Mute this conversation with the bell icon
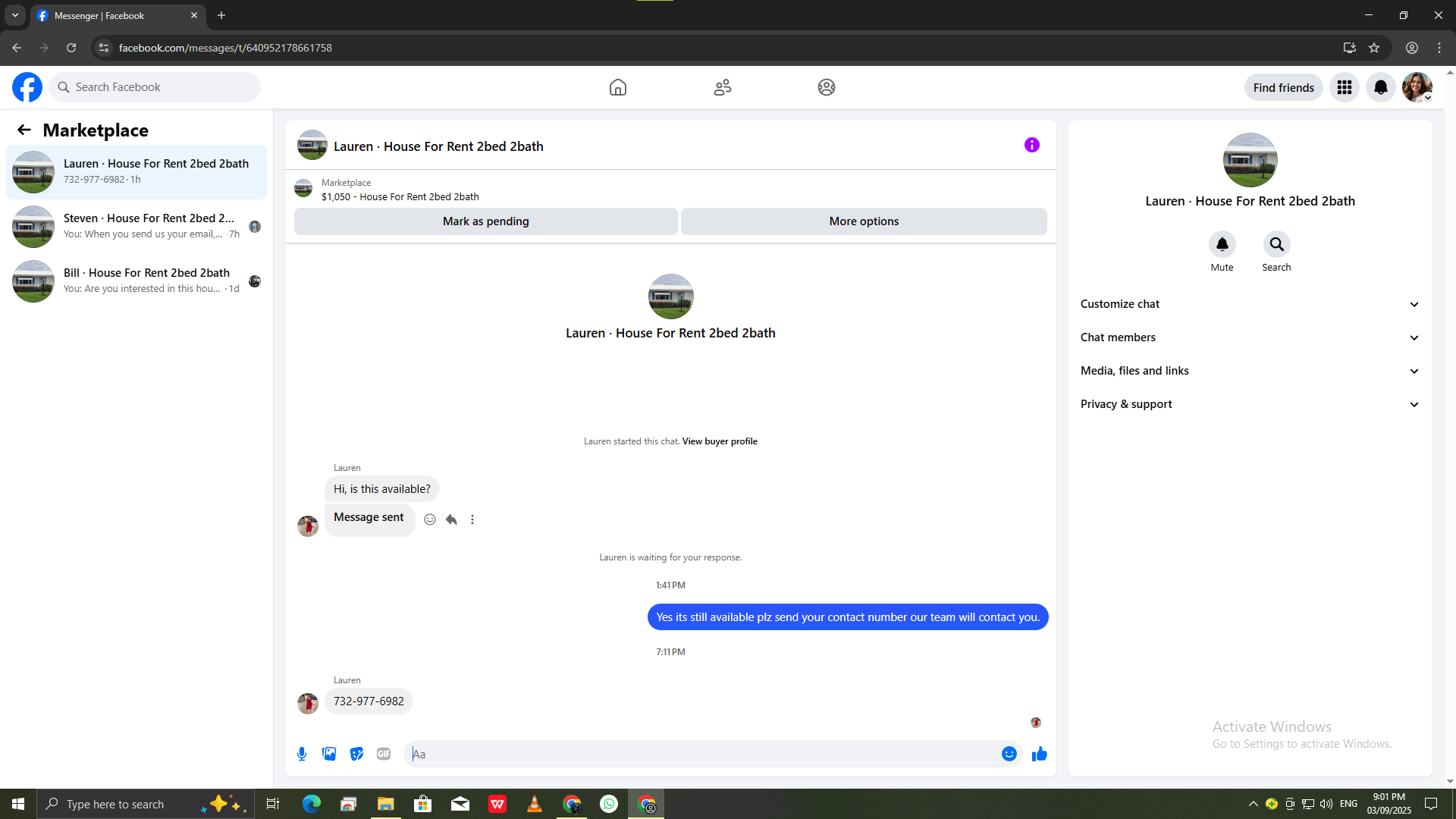1456x819 pixels. pyautogui.click(x=1222, y=244)
